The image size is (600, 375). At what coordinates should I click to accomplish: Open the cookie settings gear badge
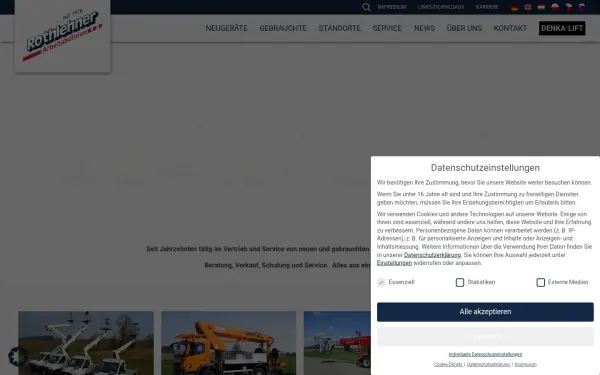point(17,357)
